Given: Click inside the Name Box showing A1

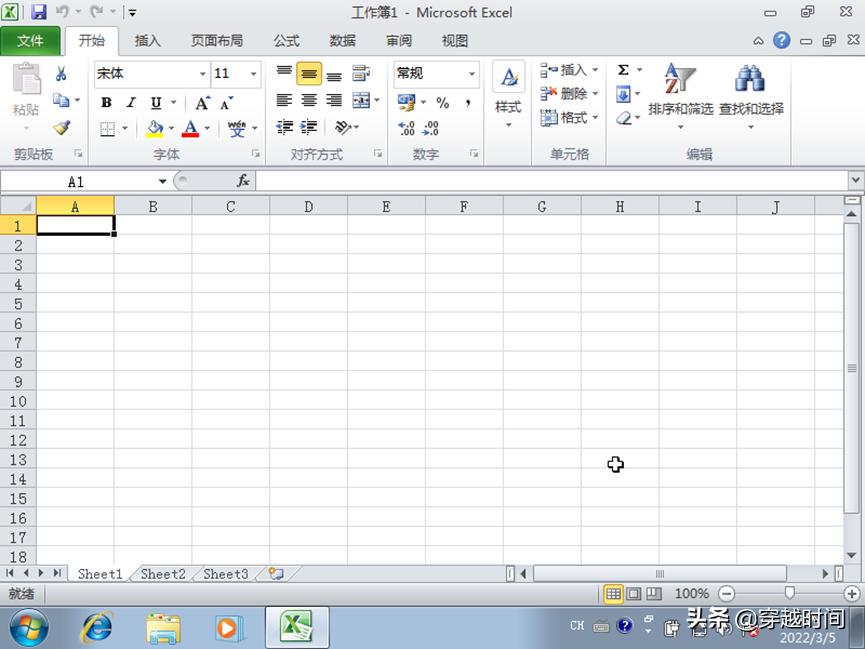Looking at the screenshot, I should [80, 181].
